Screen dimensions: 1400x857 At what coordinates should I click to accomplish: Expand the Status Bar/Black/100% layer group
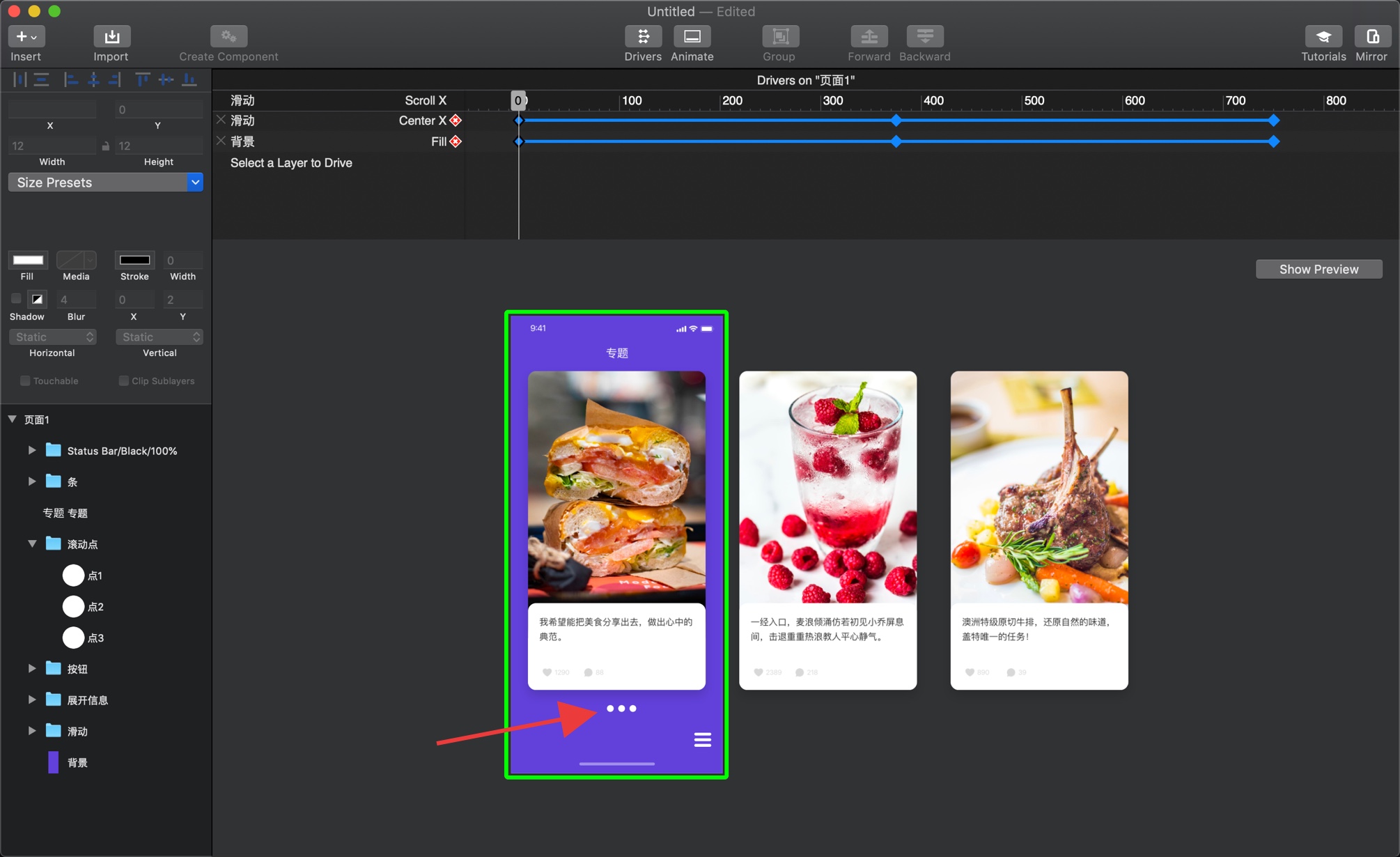tap(32, 450)
